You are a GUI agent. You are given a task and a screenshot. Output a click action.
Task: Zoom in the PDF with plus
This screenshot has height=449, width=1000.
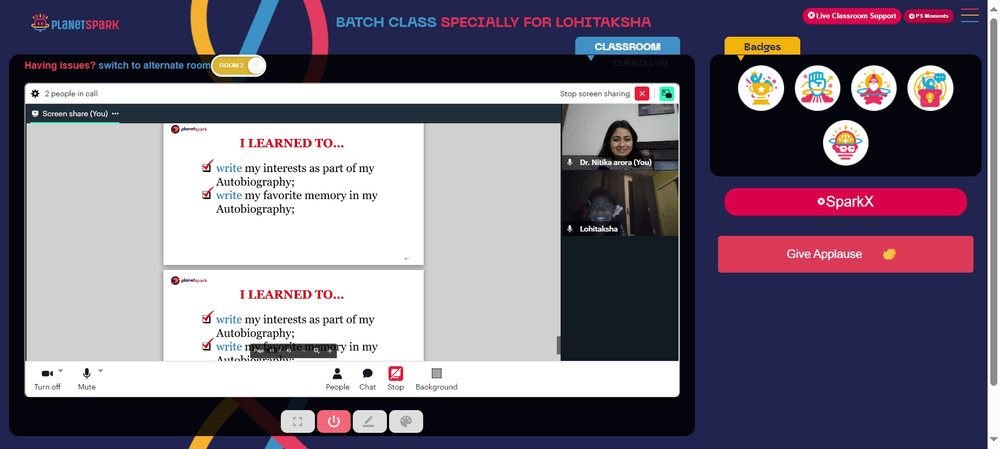(330, 350)
